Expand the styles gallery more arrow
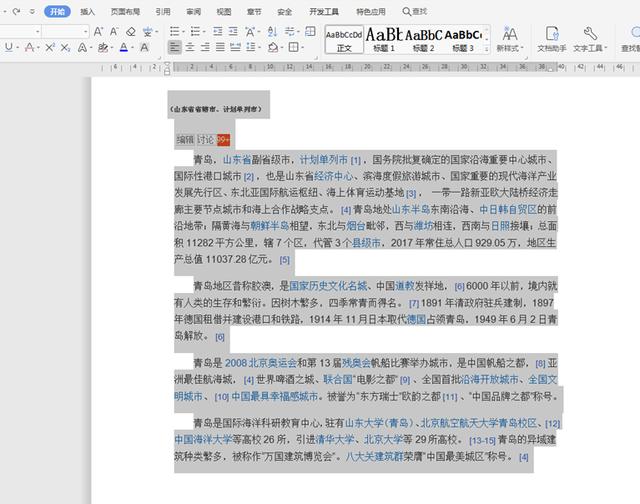 (487, 49)
